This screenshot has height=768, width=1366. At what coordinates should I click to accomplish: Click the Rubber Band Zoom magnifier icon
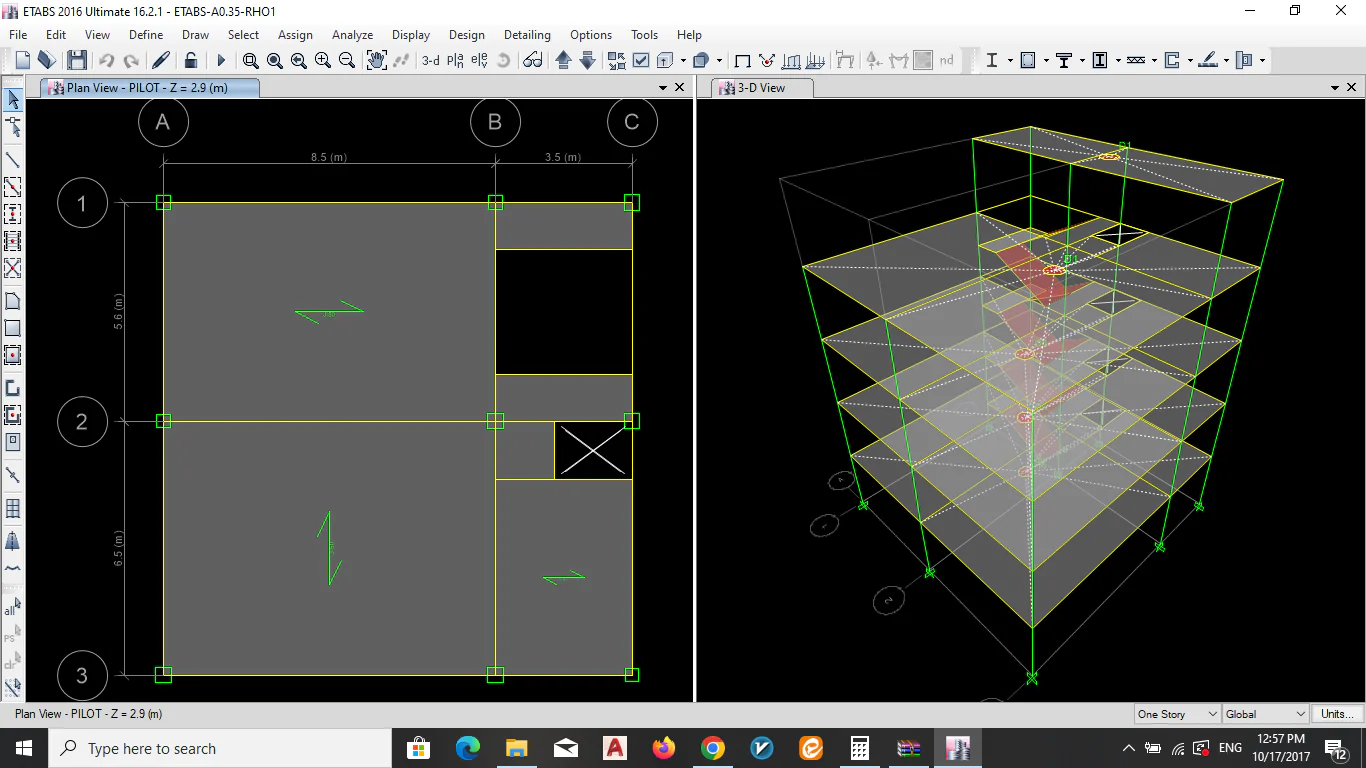pyautogui.click(x=251, y=61)
